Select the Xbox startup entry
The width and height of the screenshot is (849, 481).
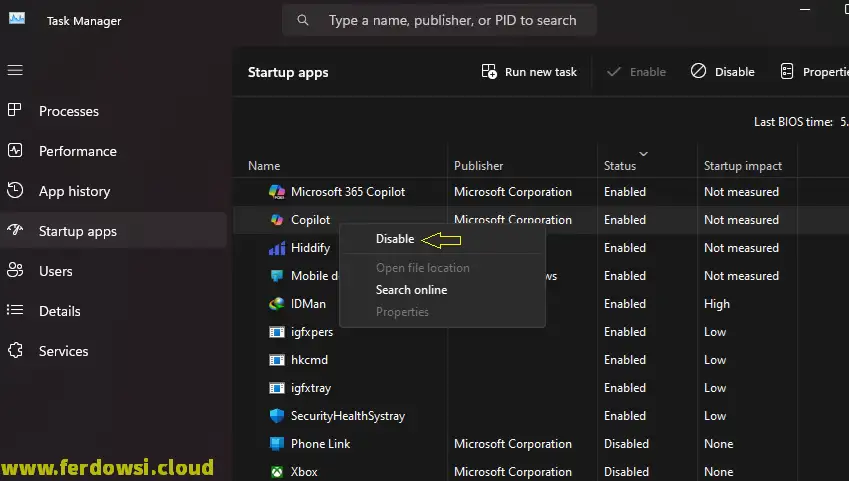304,472
